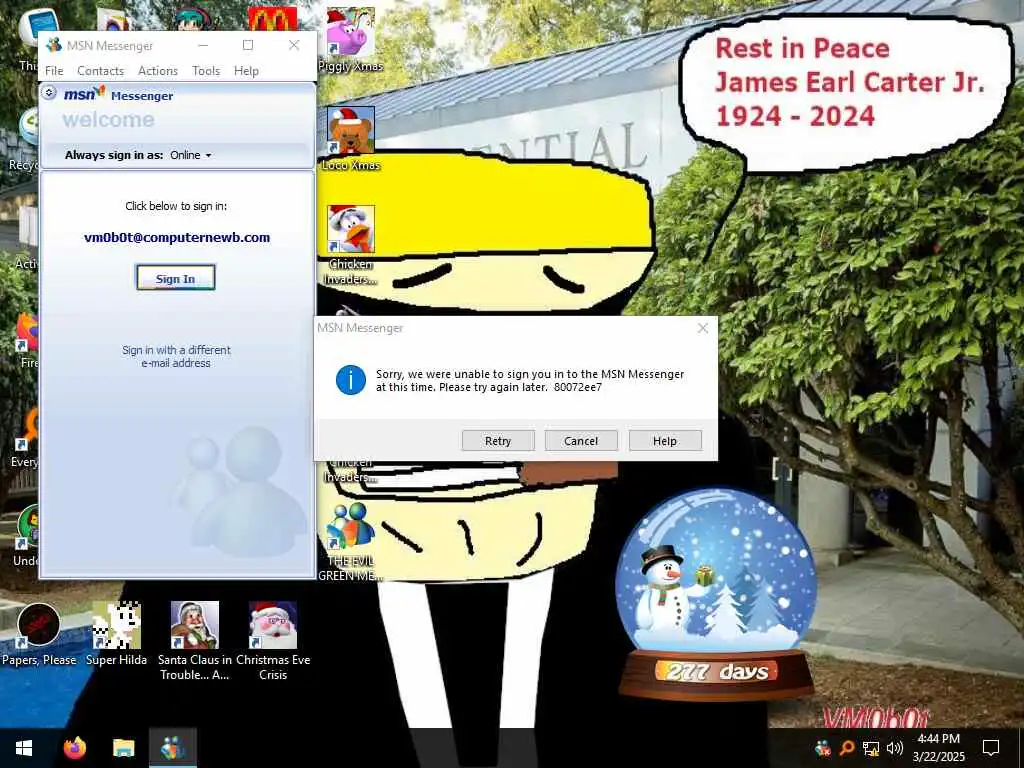Screen dimensions: 1024x768
Task: Open the volume speaker tray icon
Action: click(895, 748)
